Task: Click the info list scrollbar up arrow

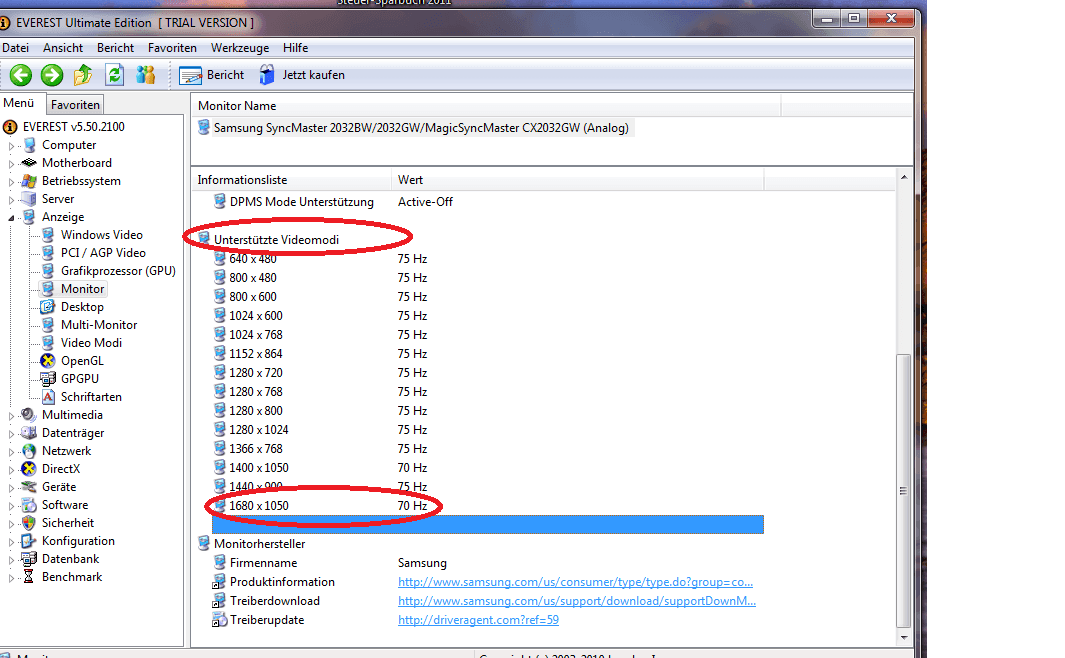Action: [x=904, y=177]
